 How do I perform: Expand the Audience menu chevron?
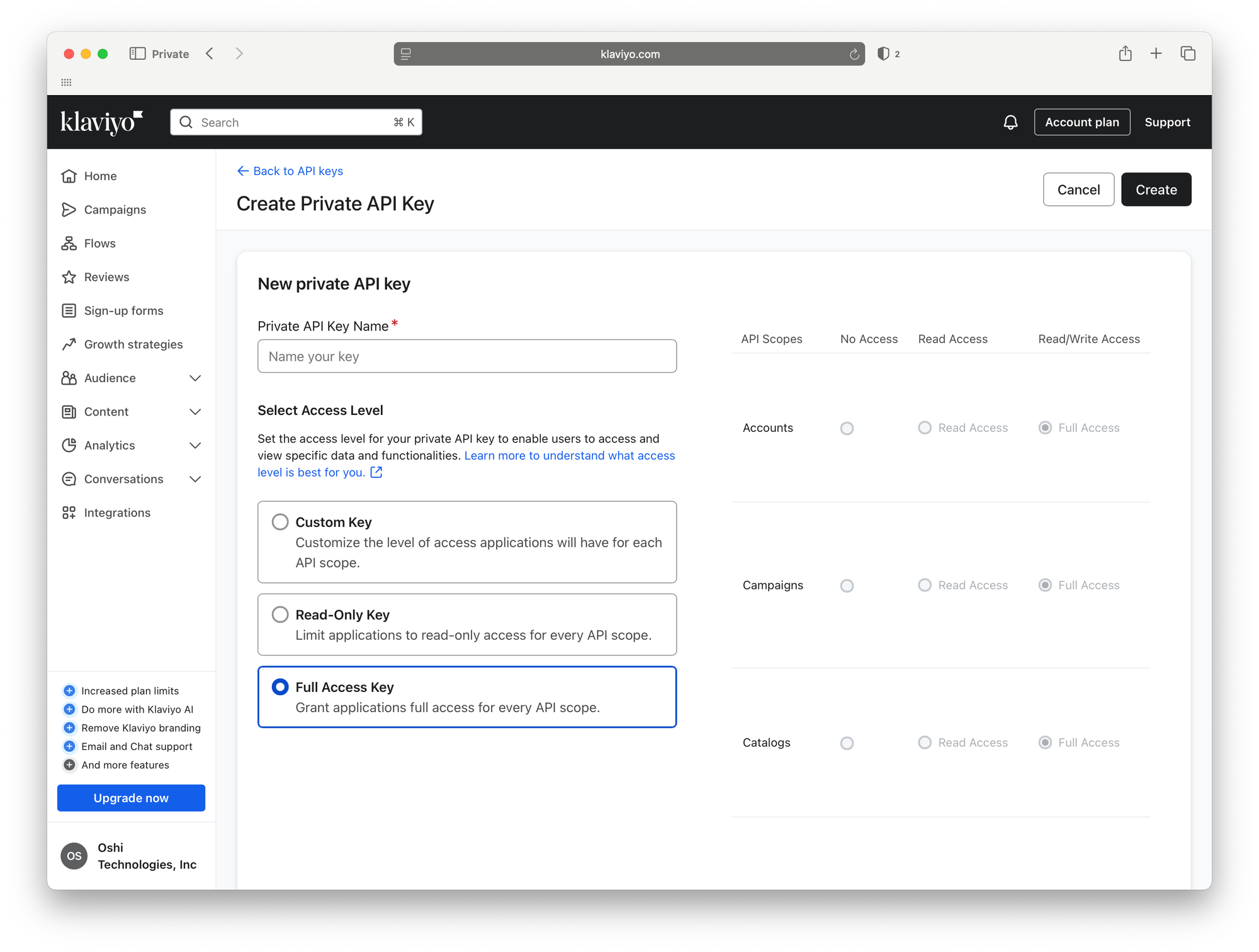[195, 378]
